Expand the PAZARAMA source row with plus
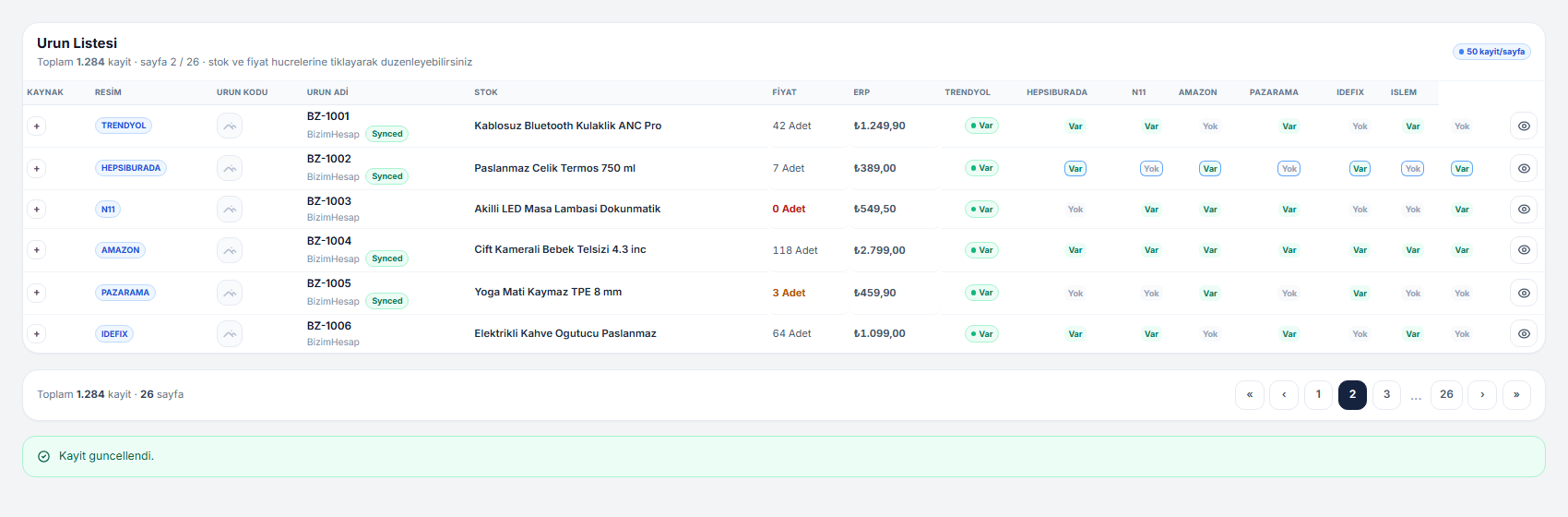The height and width of the screenshot is (517, 1568). pyautogui.click(x=37, y=292)
